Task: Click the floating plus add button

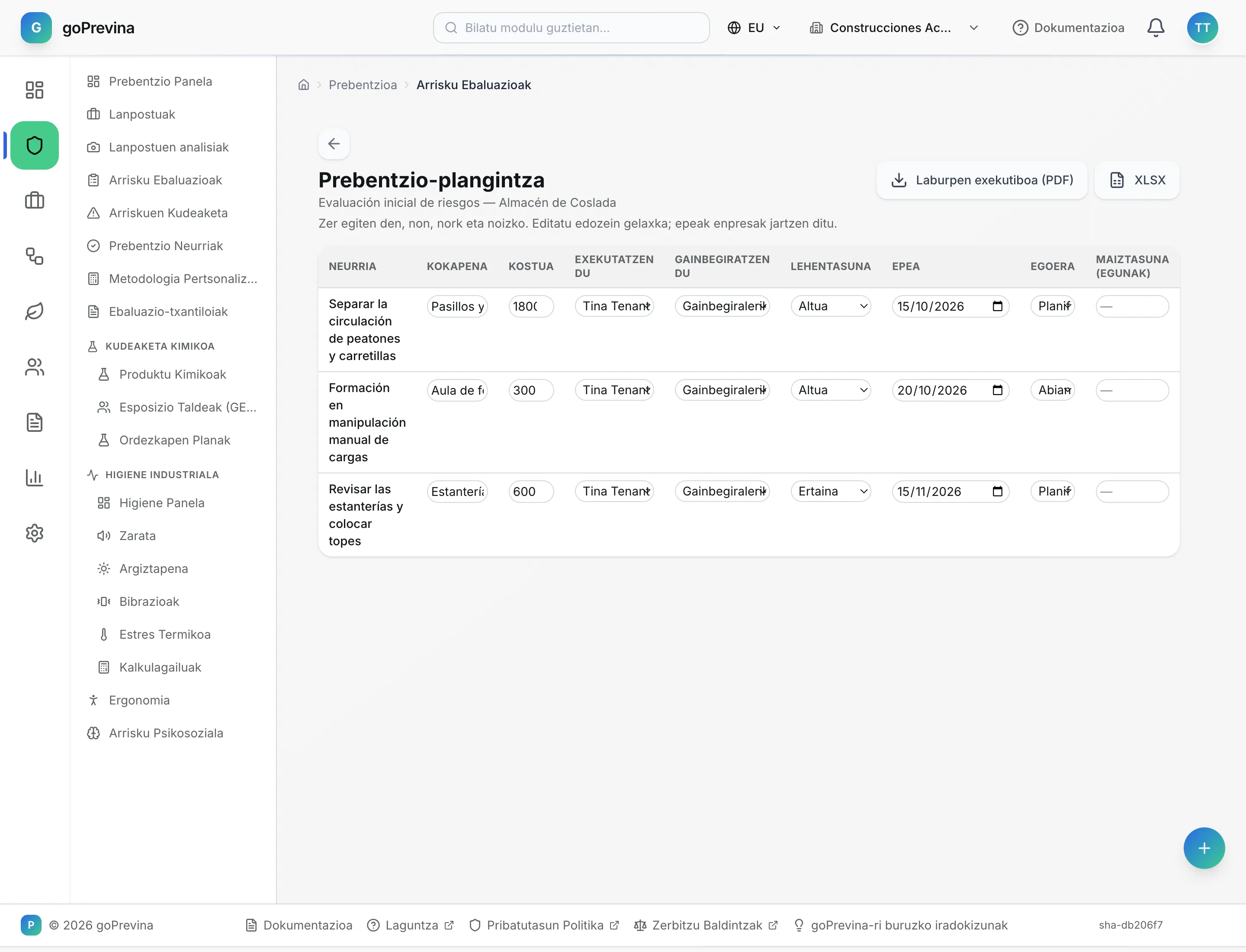Action: (x=1204, y=848)
